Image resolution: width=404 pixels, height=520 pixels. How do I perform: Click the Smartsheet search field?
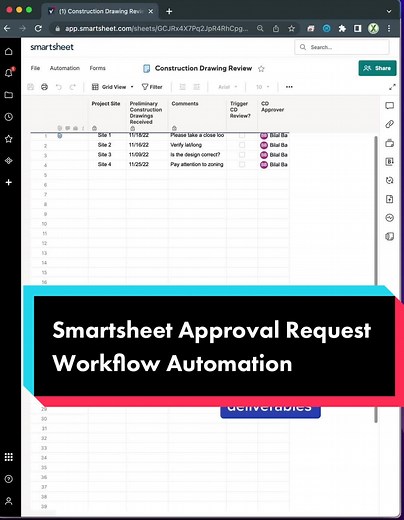tap(342, 47)
